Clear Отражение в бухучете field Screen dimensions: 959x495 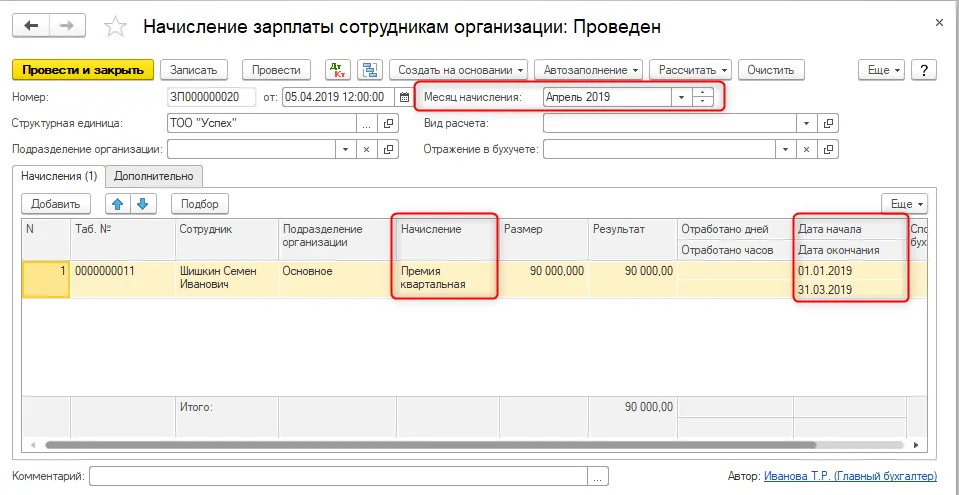(807, 149)
